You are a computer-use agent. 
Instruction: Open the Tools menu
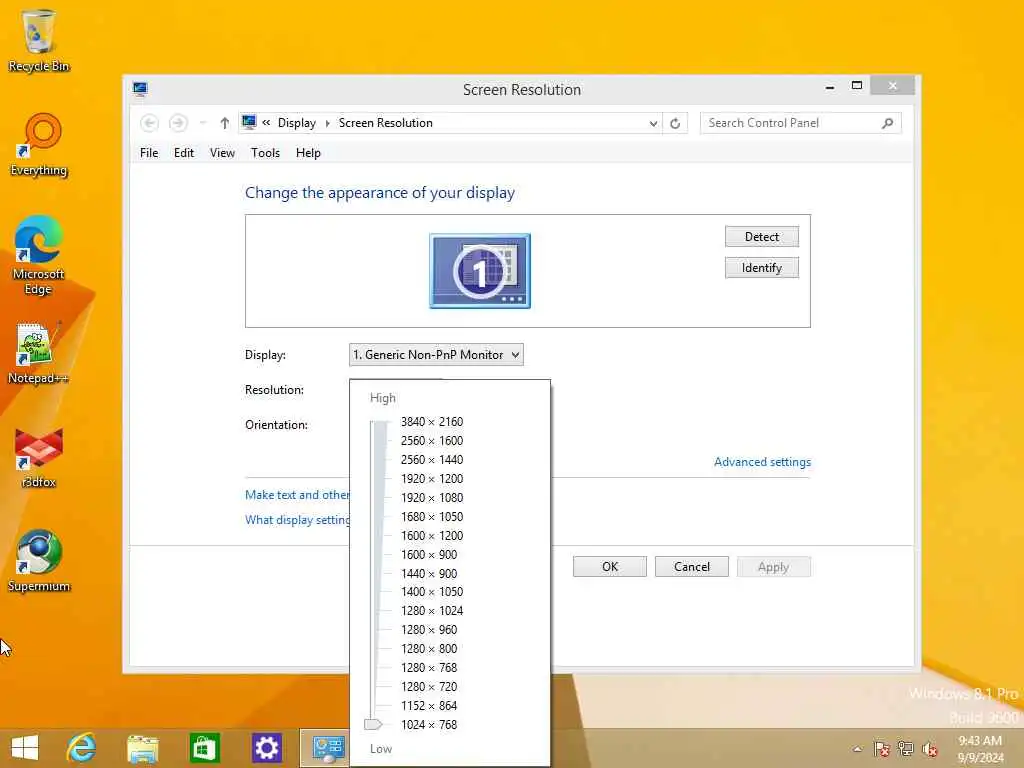tap(265, 153)
